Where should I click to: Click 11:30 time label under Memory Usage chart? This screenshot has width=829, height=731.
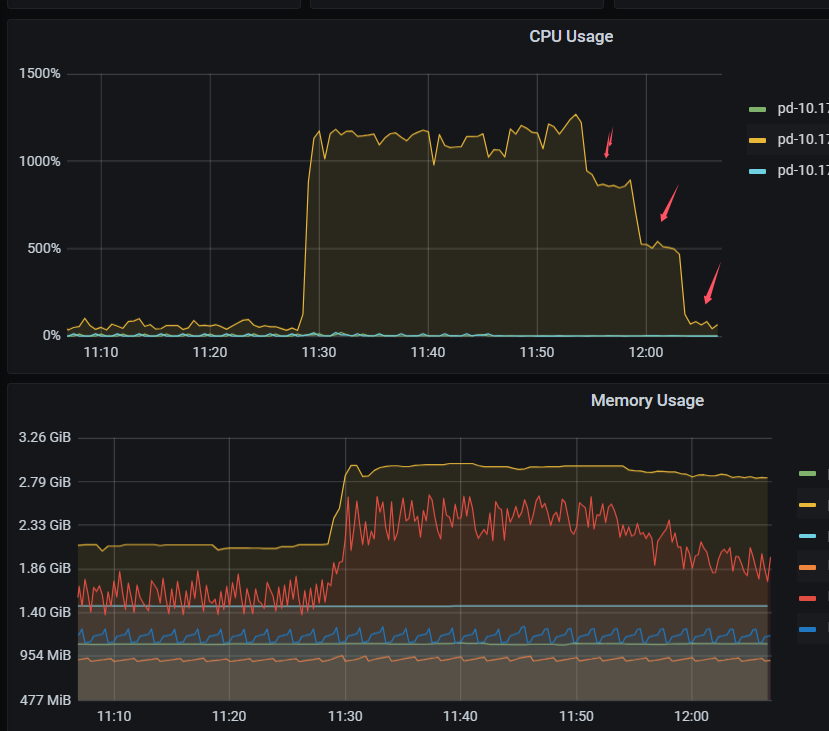(x=345, y=717)
